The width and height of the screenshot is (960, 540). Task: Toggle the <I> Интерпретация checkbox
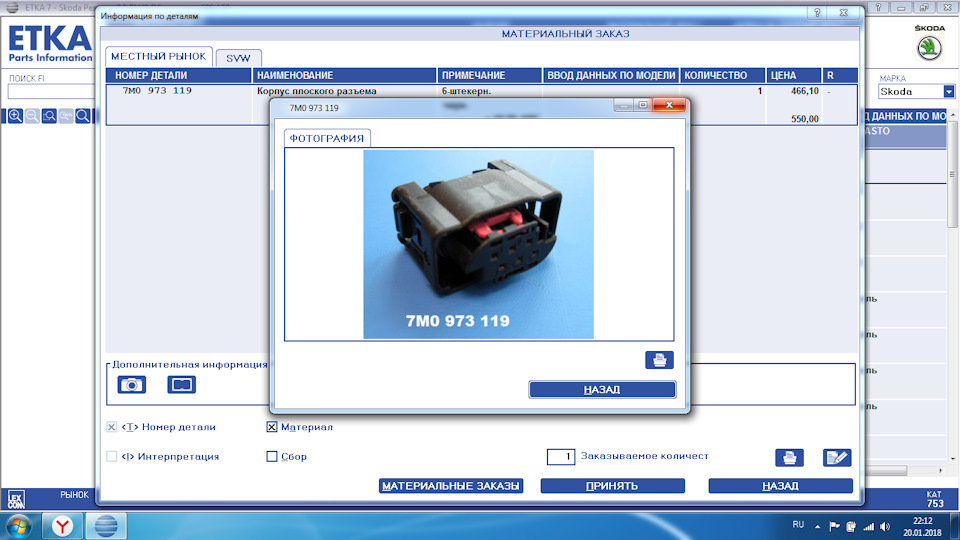click(x=111, y=456)
